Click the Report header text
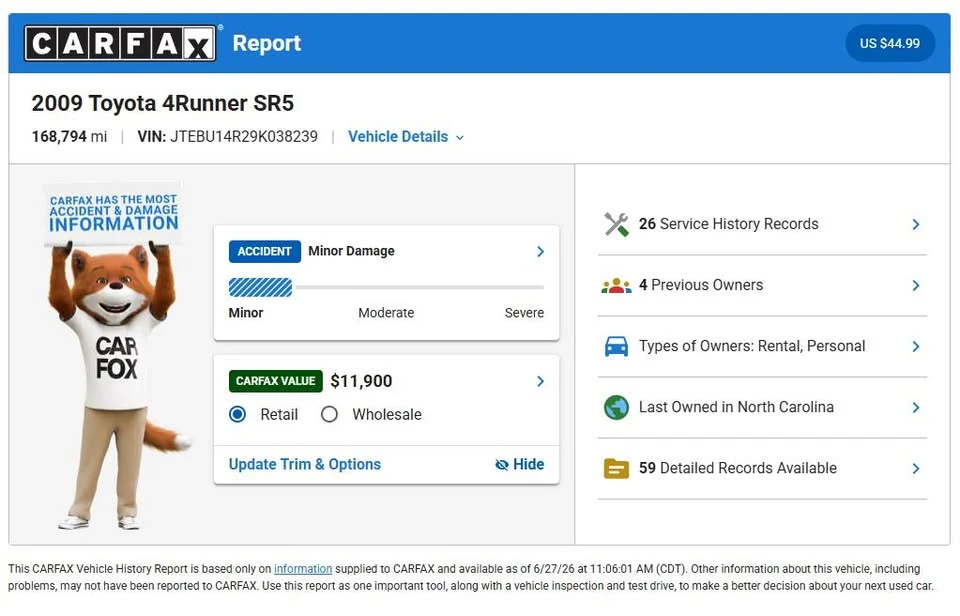The image size is (960, 616). point(267,43)
